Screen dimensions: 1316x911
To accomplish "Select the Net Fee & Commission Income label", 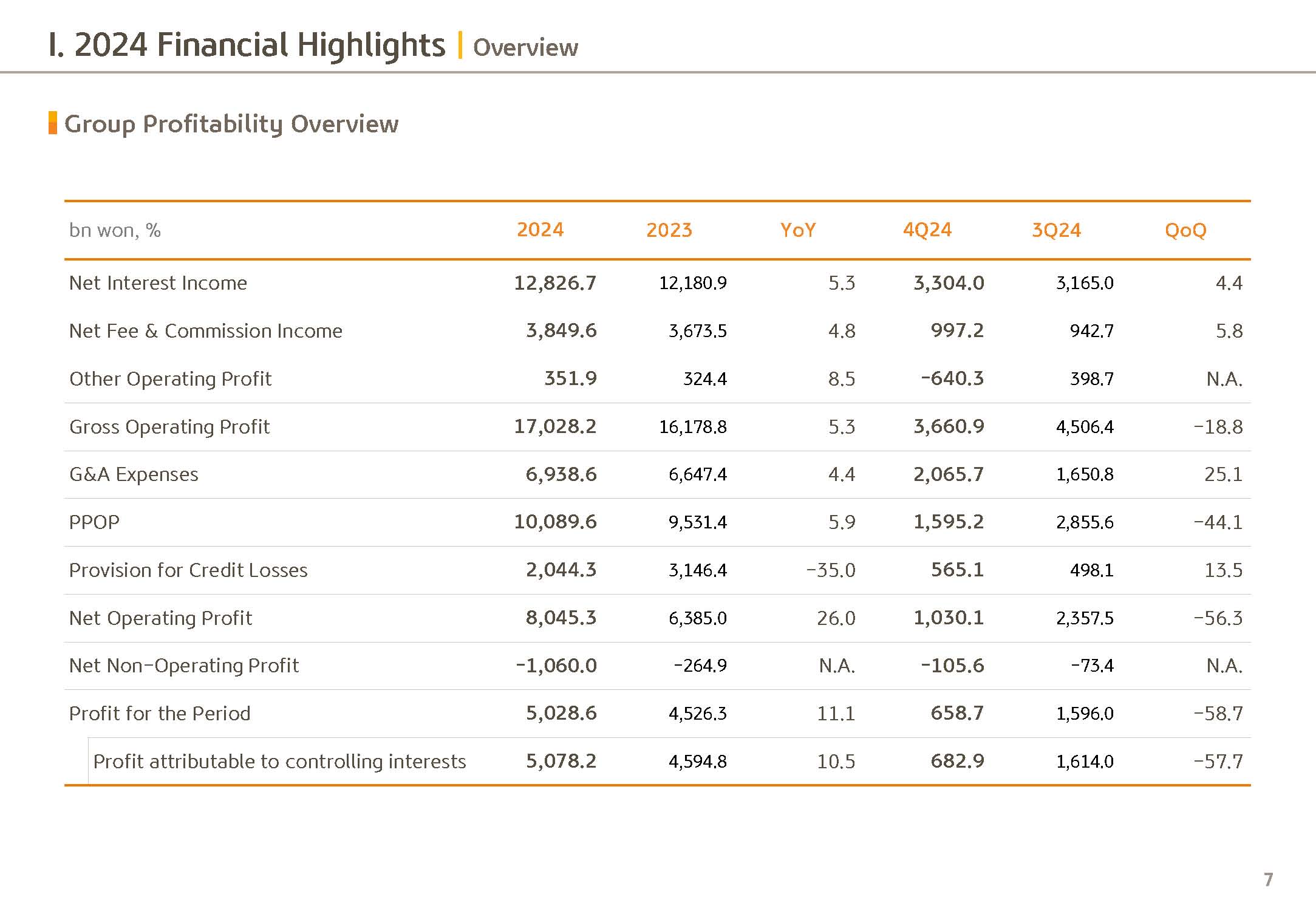I will point(205,331).
